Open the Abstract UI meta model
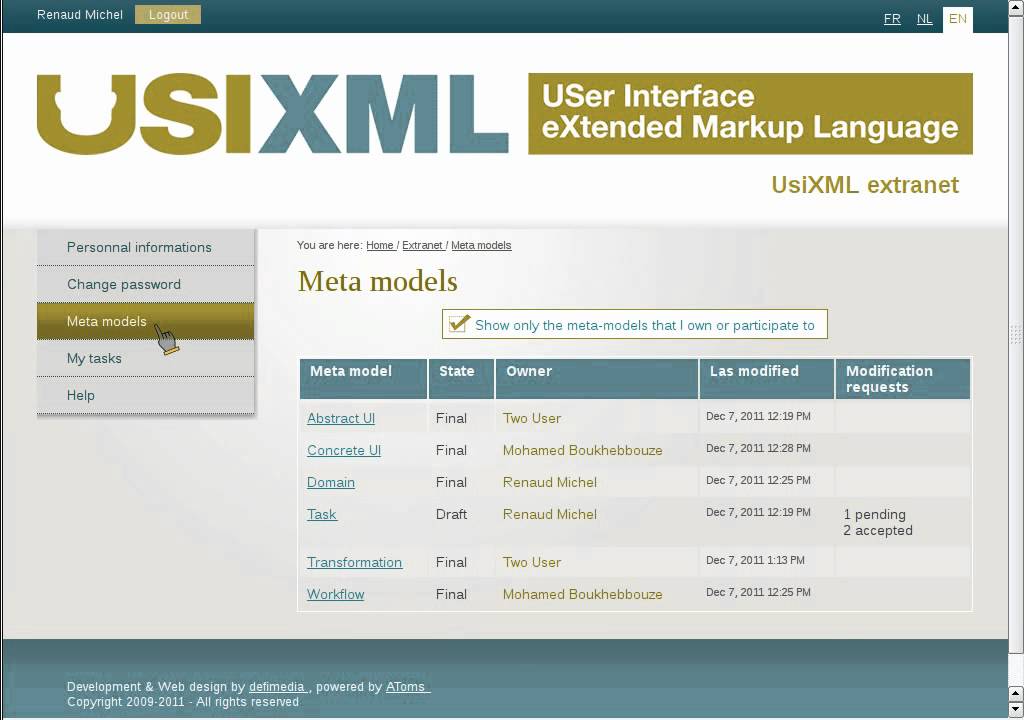 341,418
